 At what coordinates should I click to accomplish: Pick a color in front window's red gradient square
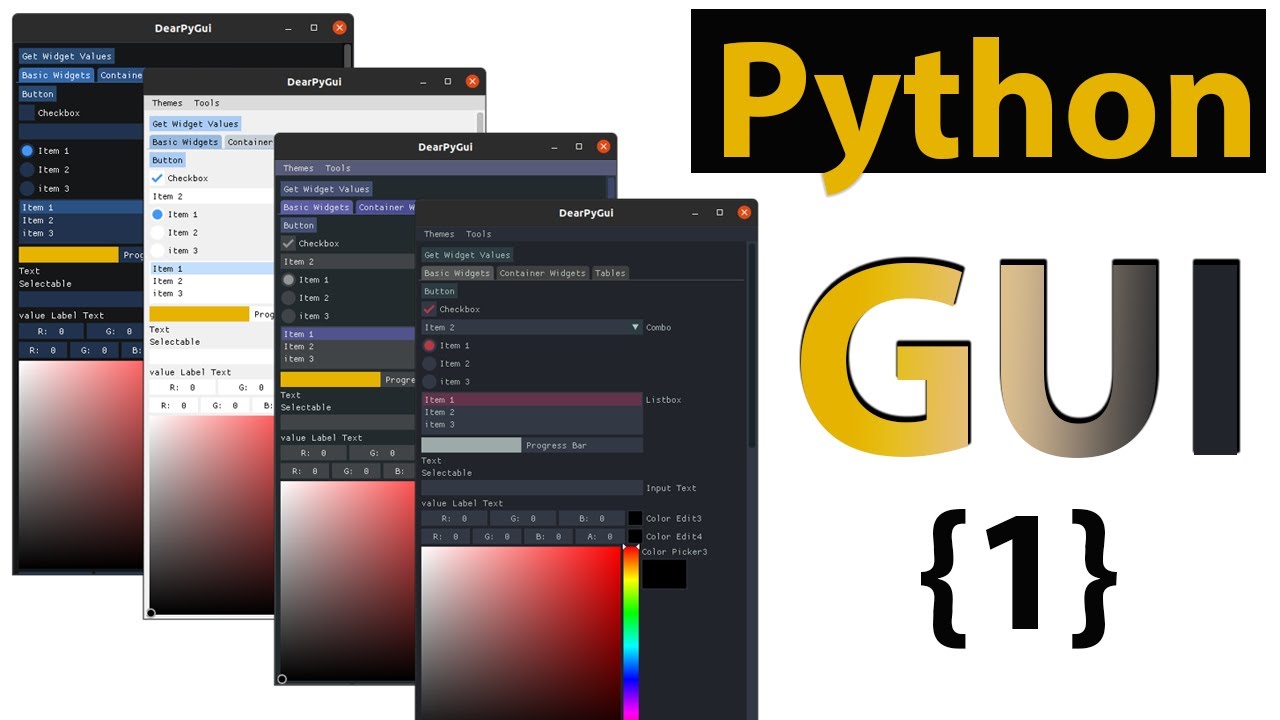coord(521,632)
